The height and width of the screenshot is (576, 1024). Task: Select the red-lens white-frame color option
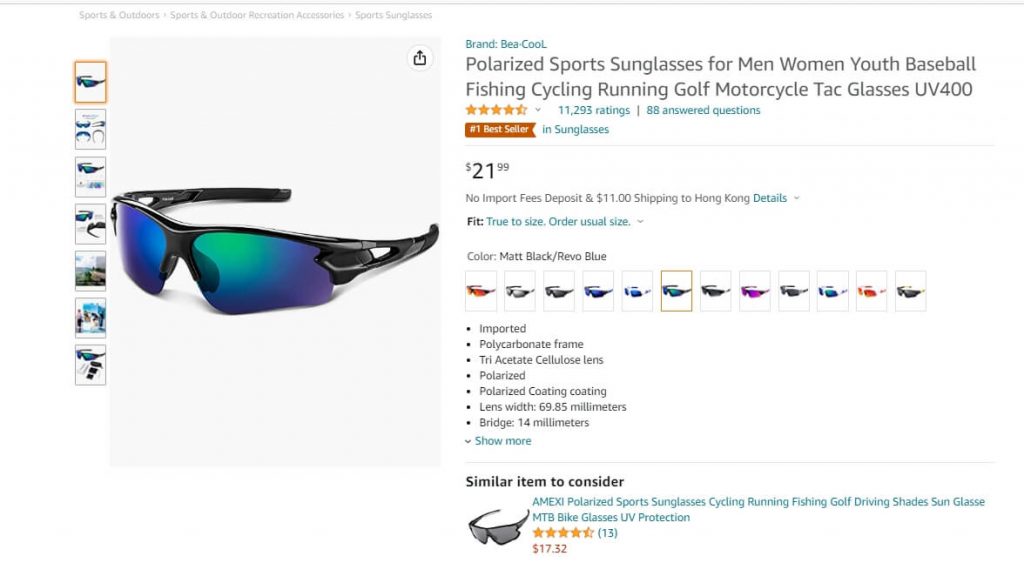[x=872, y=291]
